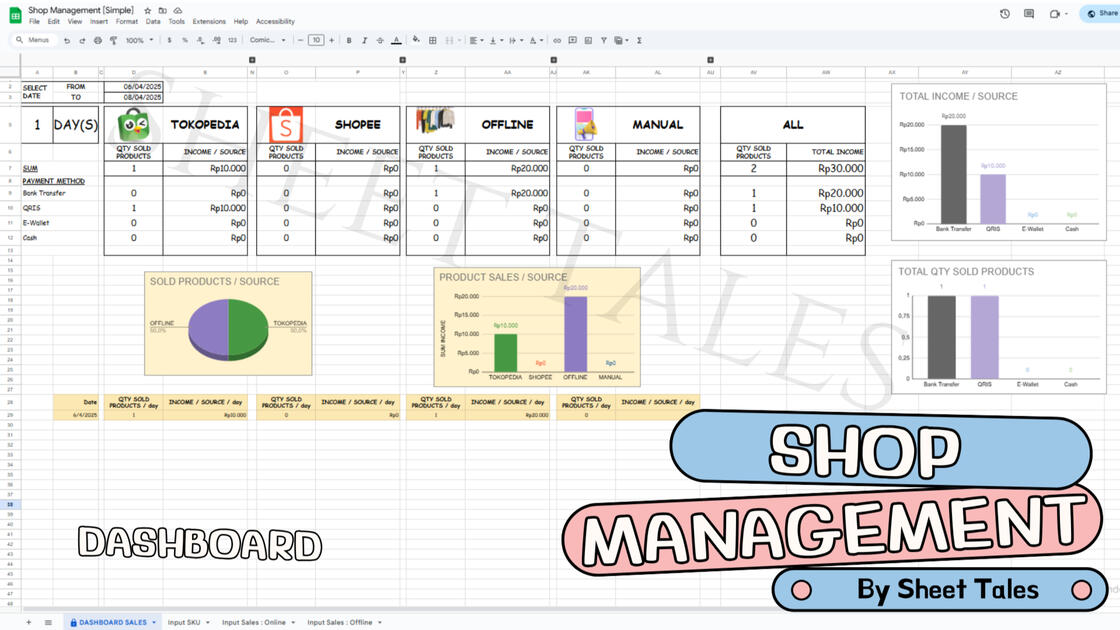This screenshot has width=1120, height=630.
Task: Open the View menu
Action: (74, 21)
